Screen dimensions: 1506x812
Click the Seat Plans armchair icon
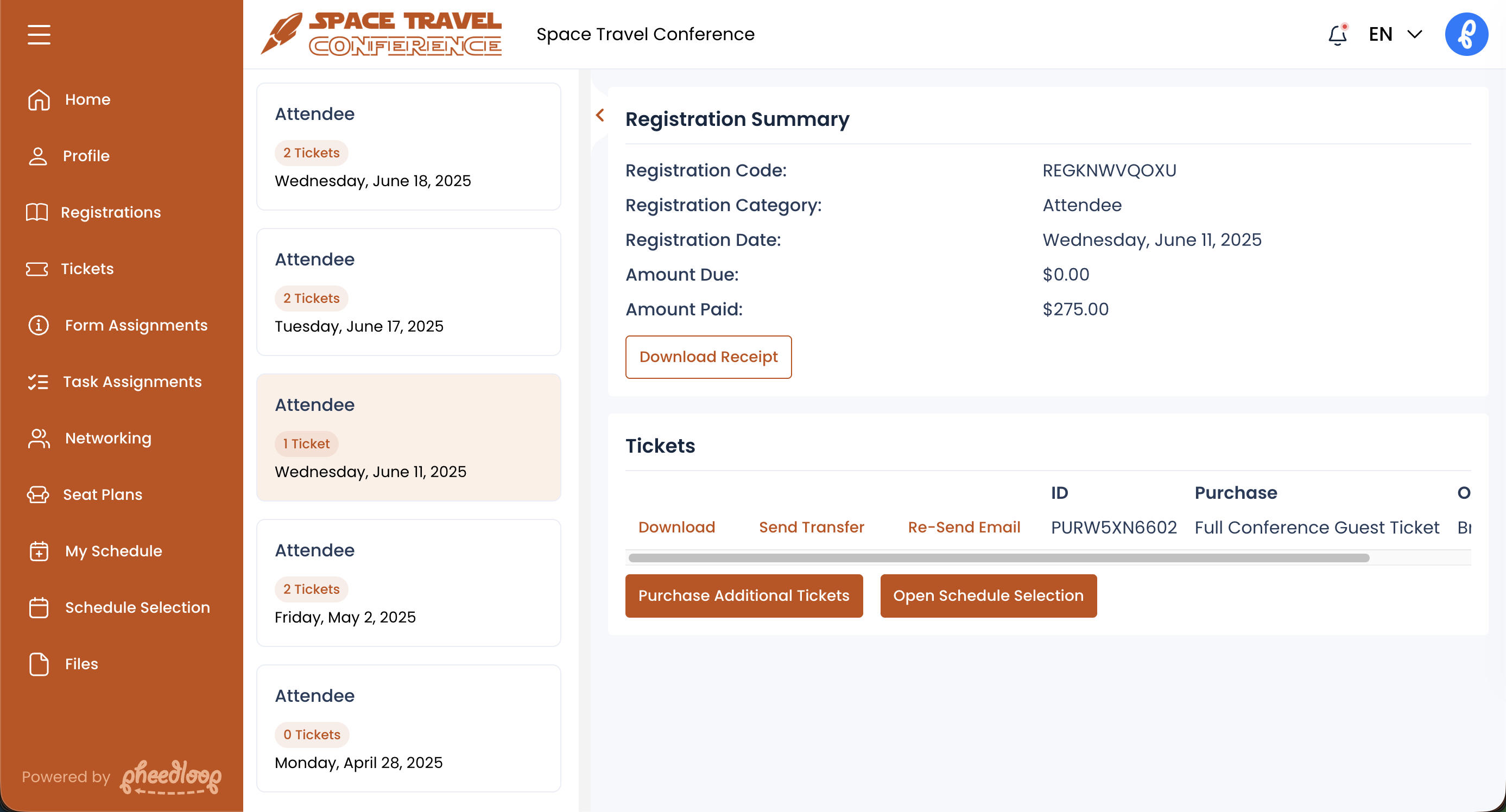click(x=38, y=494)
